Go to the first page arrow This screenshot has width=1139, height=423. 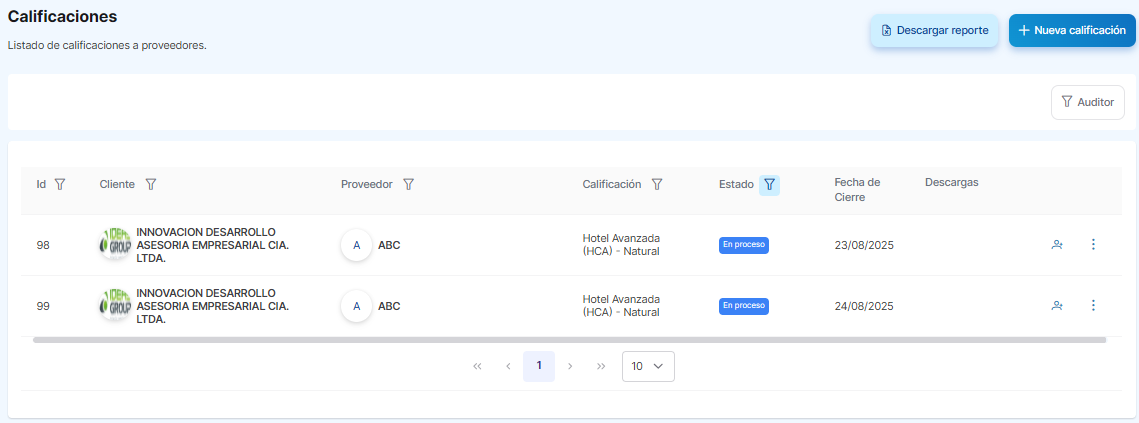click(x=477, y=366)
